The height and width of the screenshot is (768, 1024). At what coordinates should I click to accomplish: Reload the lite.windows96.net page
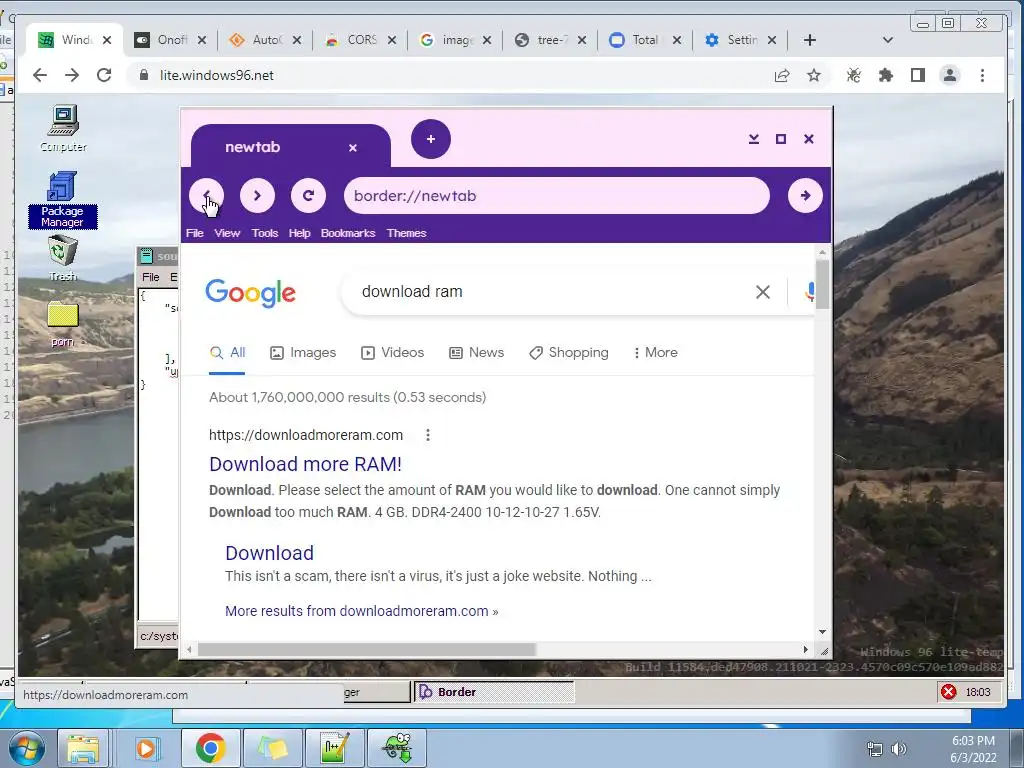pos(104,75)
